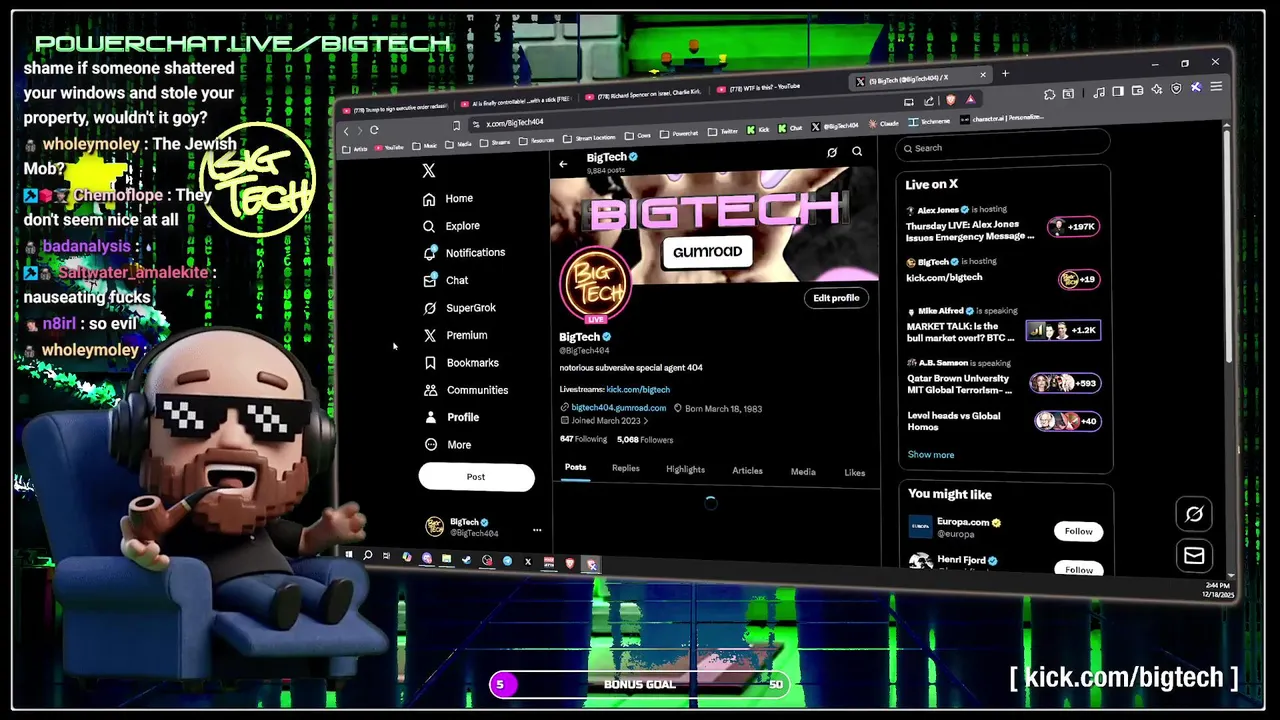
Task: Open Chat in X sidebar
Action: pyautogui.click(x=445, y=281)
